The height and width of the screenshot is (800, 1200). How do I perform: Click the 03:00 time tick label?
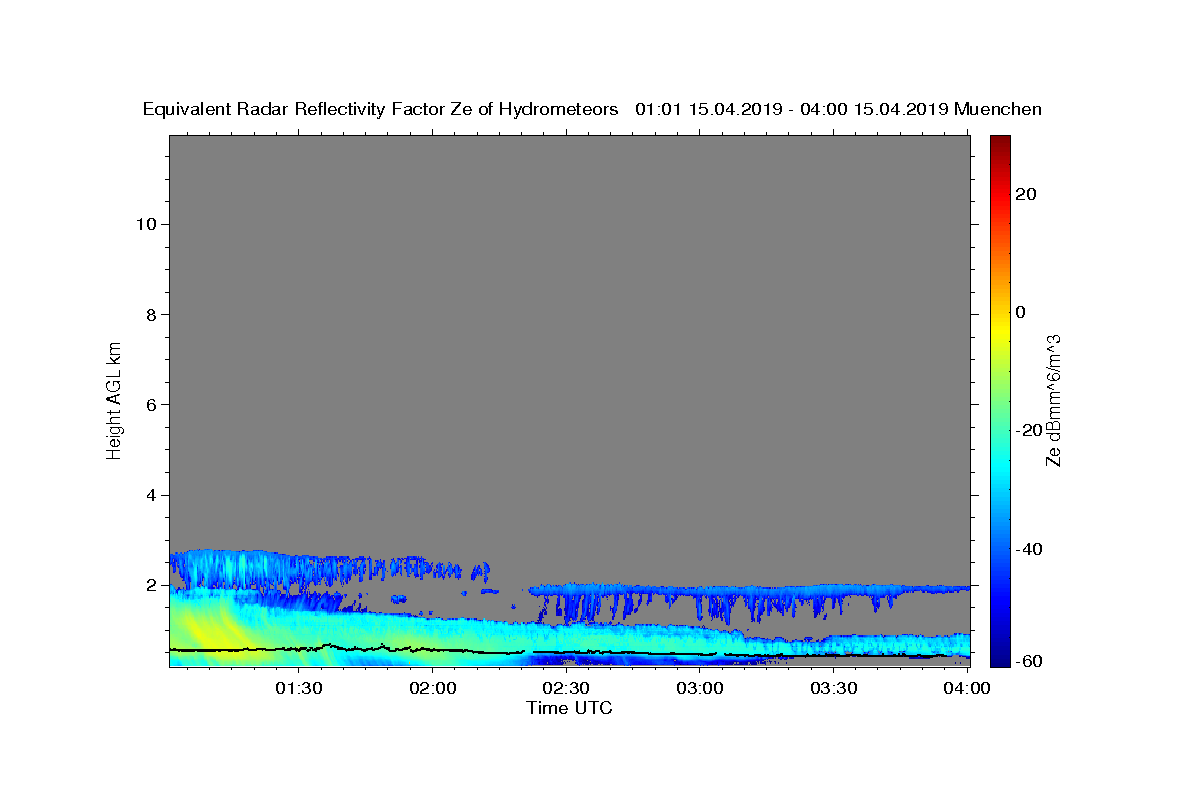pos(700,688)
